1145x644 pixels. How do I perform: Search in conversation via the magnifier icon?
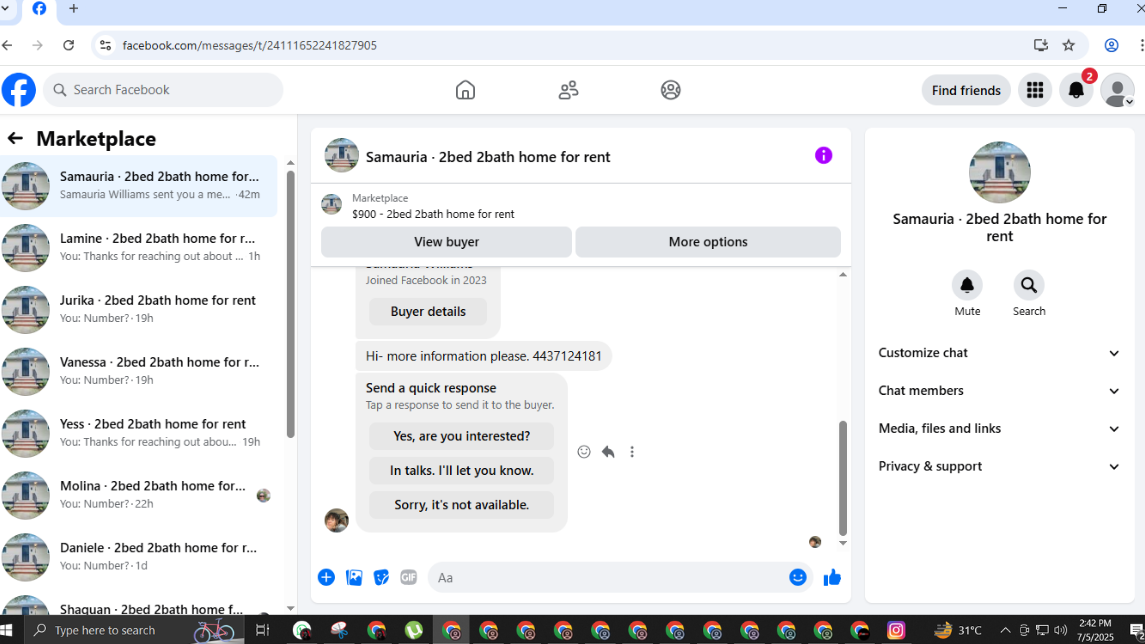pyautogui.click(x=1028, y=285)
